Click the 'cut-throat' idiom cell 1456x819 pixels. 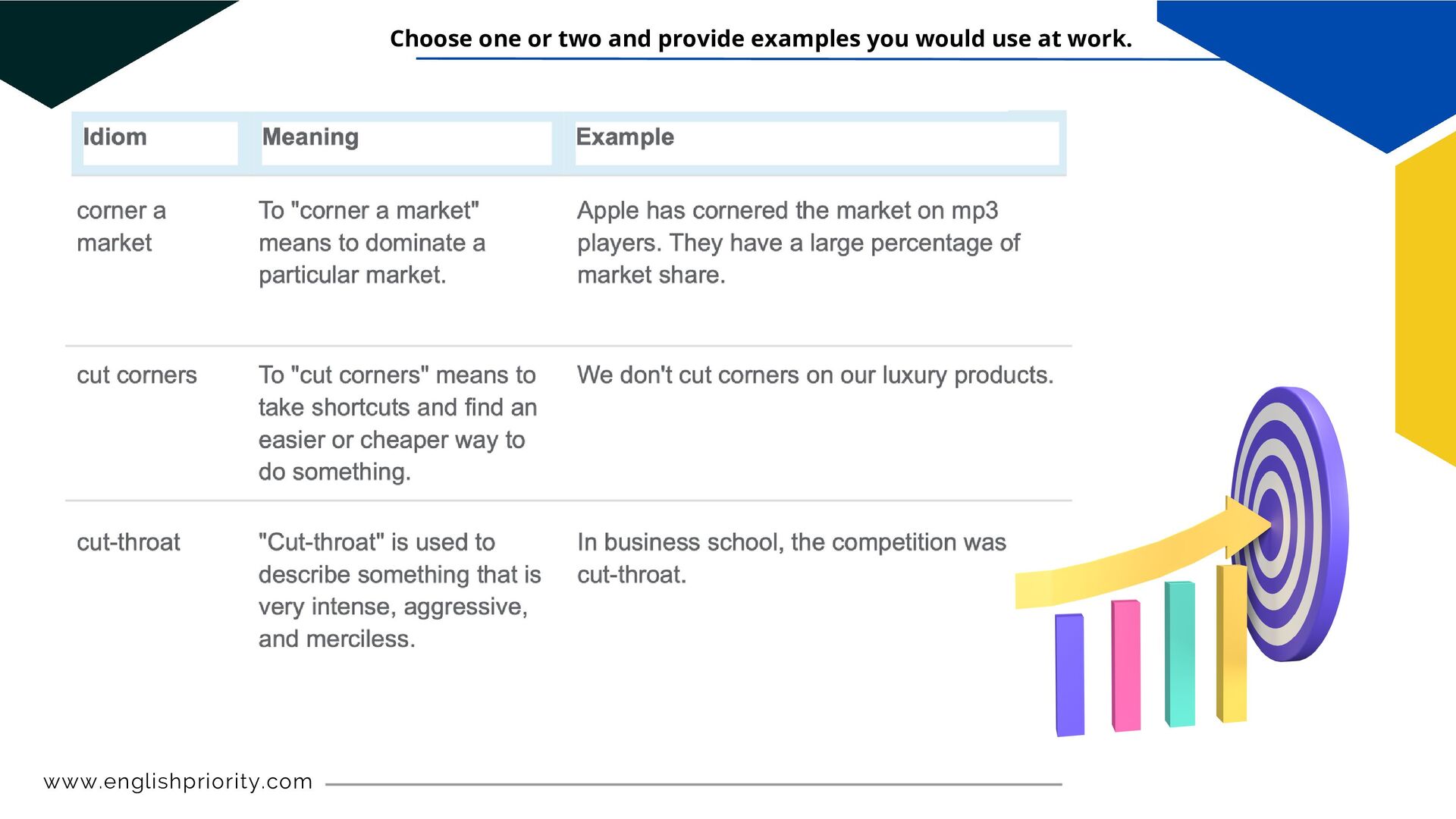coord(128,542)
